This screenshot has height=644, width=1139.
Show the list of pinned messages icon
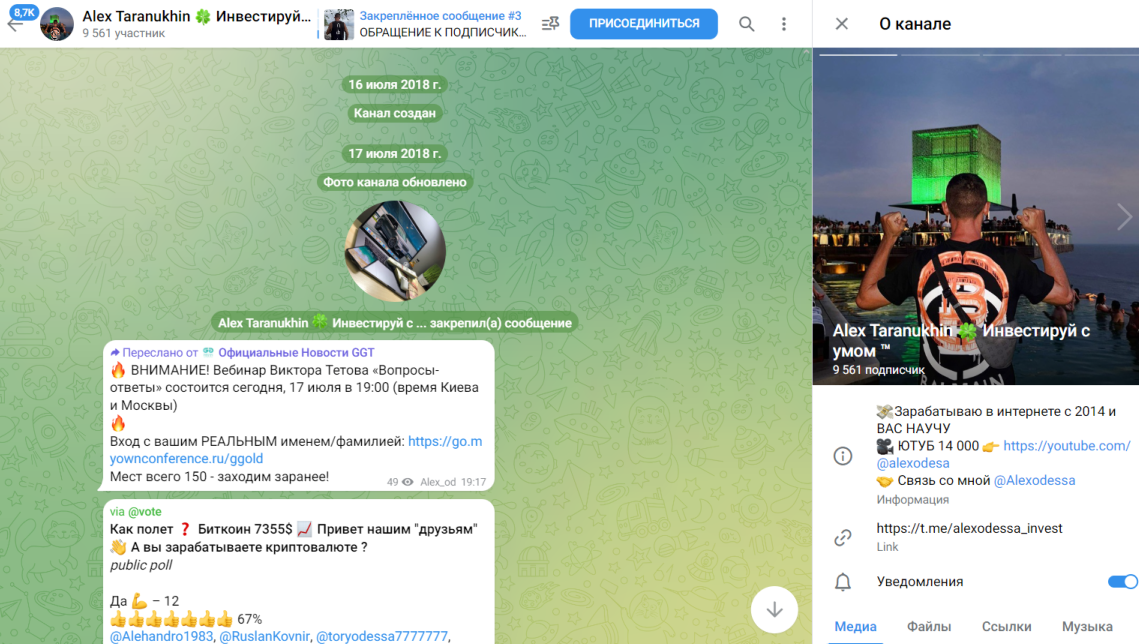[x=551, y=24]
